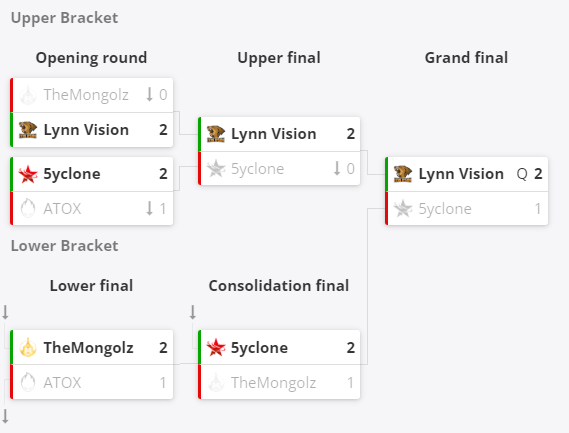Click 5yclone red star in Consolidation final
569x433 pixels.
[216, 348]
